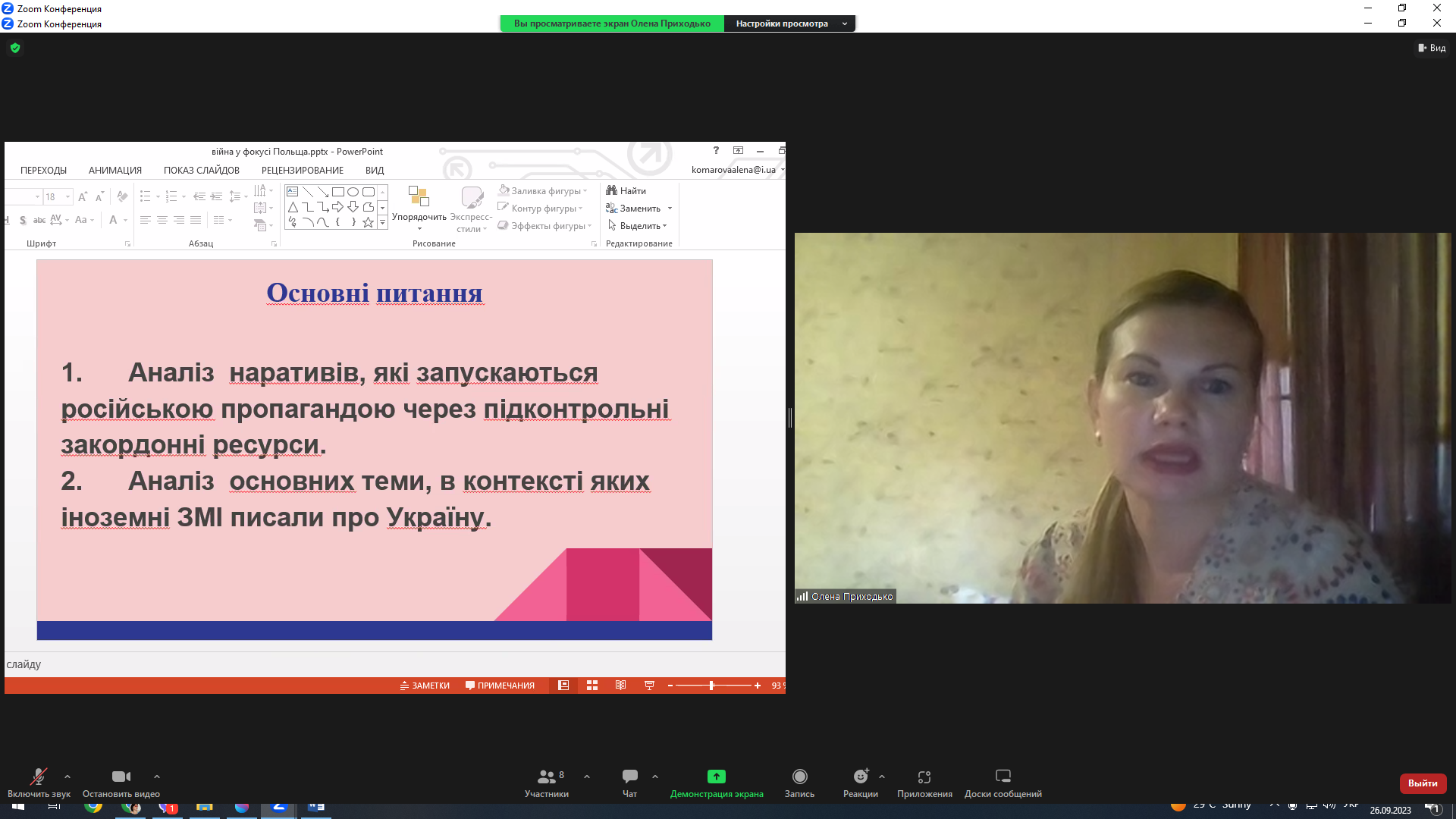Screen dimensions: 1456x819
Task: Open columns dropdown in Абзац group
Action: click(x=222, y=220)
